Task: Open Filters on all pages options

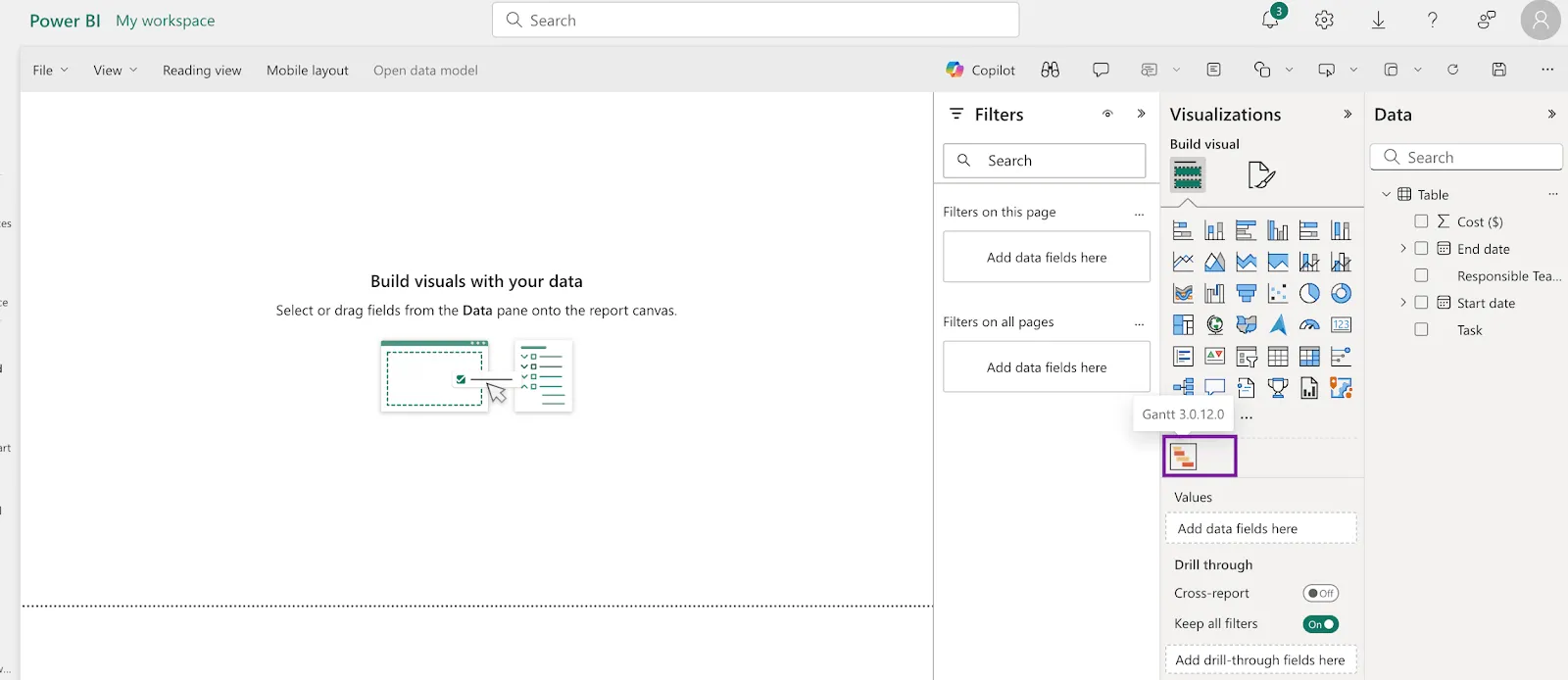Action: point(1139,323)
